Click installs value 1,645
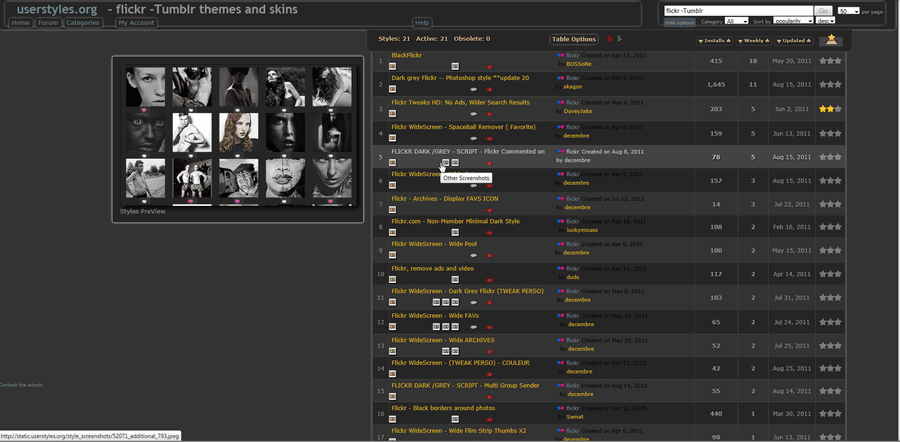This screenshot has height=442, width=900. click(716, 84)
